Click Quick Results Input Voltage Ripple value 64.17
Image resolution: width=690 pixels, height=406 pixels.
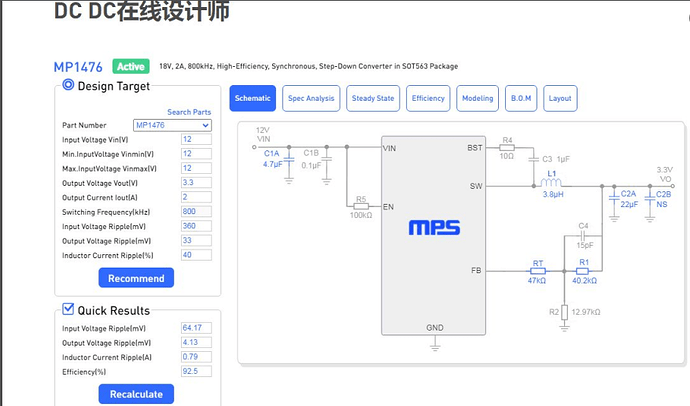(196, 328)
